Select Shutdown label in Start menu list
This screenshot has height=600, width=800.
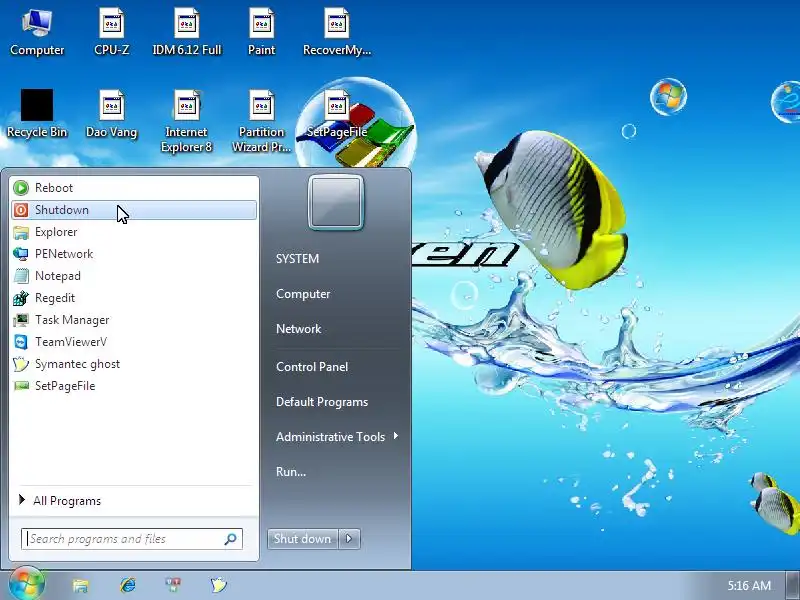(x=62, y=210)
